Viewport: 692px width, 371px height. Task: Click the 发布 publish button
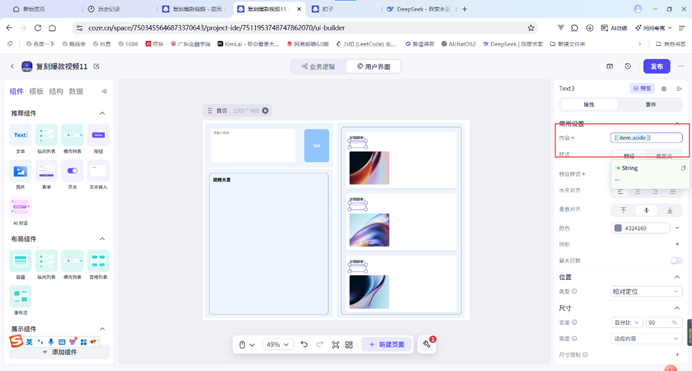[x=657, y=66]
